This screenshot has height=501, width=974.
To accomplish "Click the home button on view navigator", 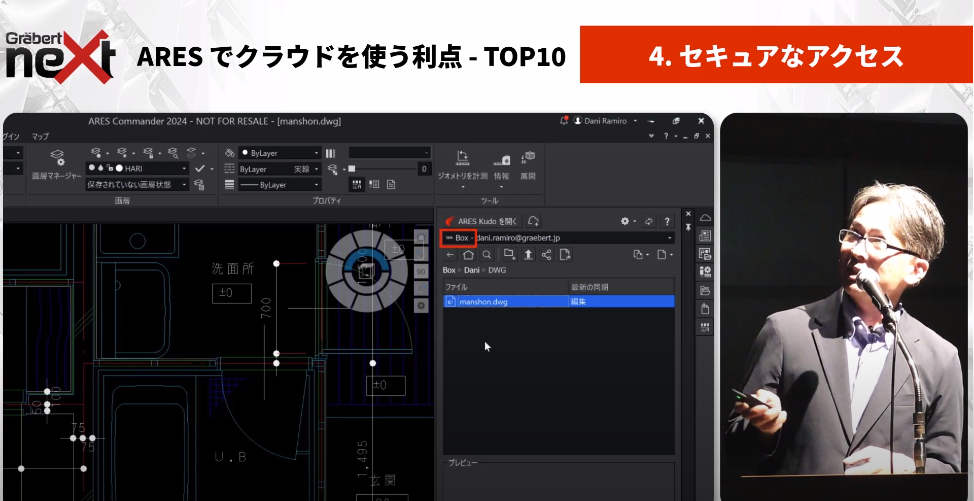I will [x=421, y=237].
